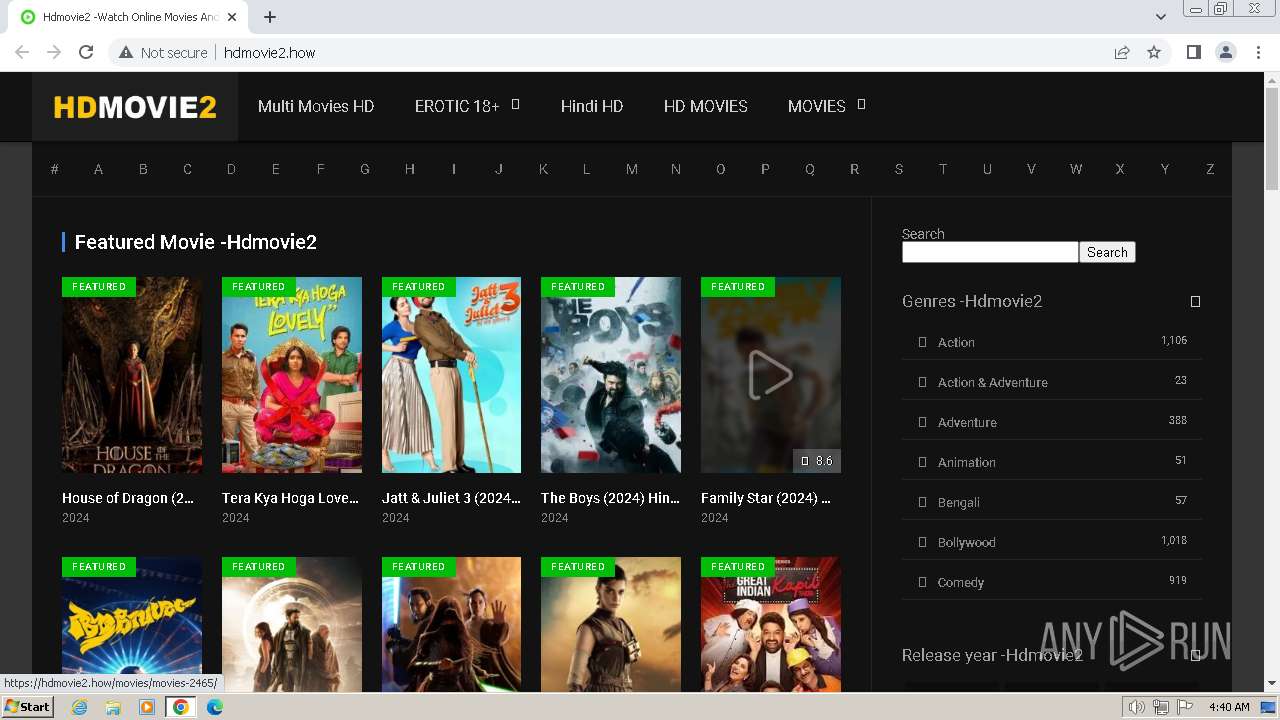Click the address bar URL

coord(269,53)
